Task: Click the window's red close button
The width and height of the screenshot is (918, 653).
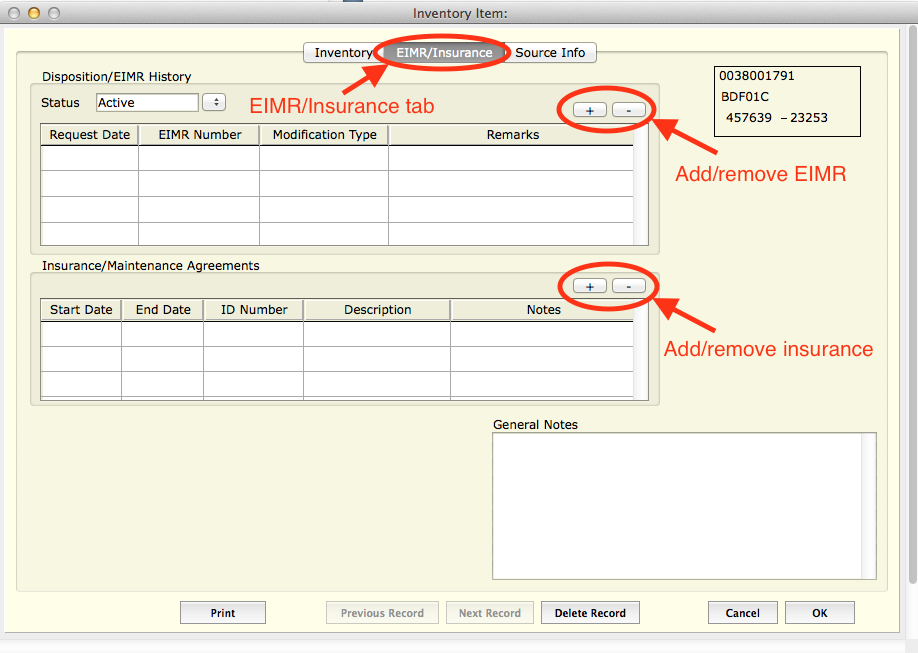Action: click(14, 13)
